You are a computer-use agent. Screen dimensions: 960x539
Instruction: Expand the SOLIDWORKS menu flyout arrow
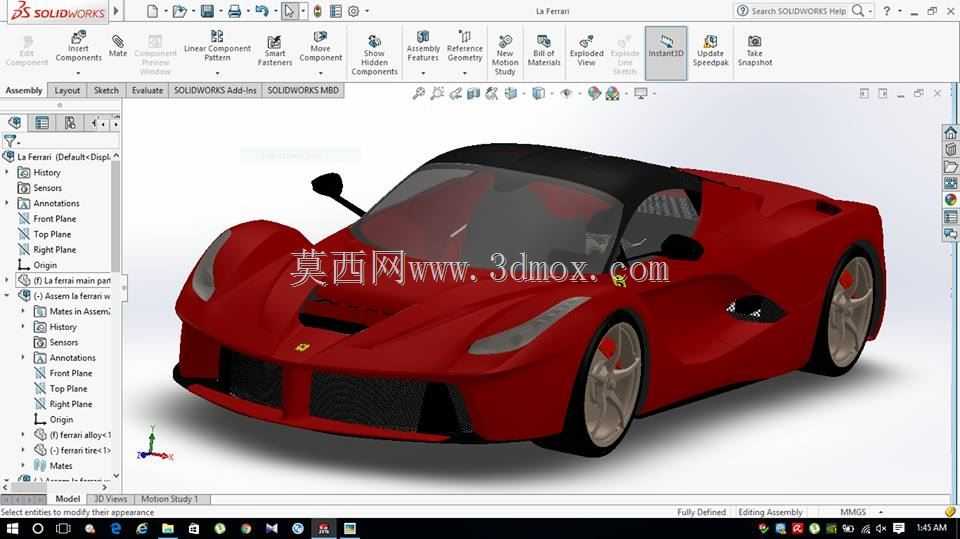click(116, 11)
